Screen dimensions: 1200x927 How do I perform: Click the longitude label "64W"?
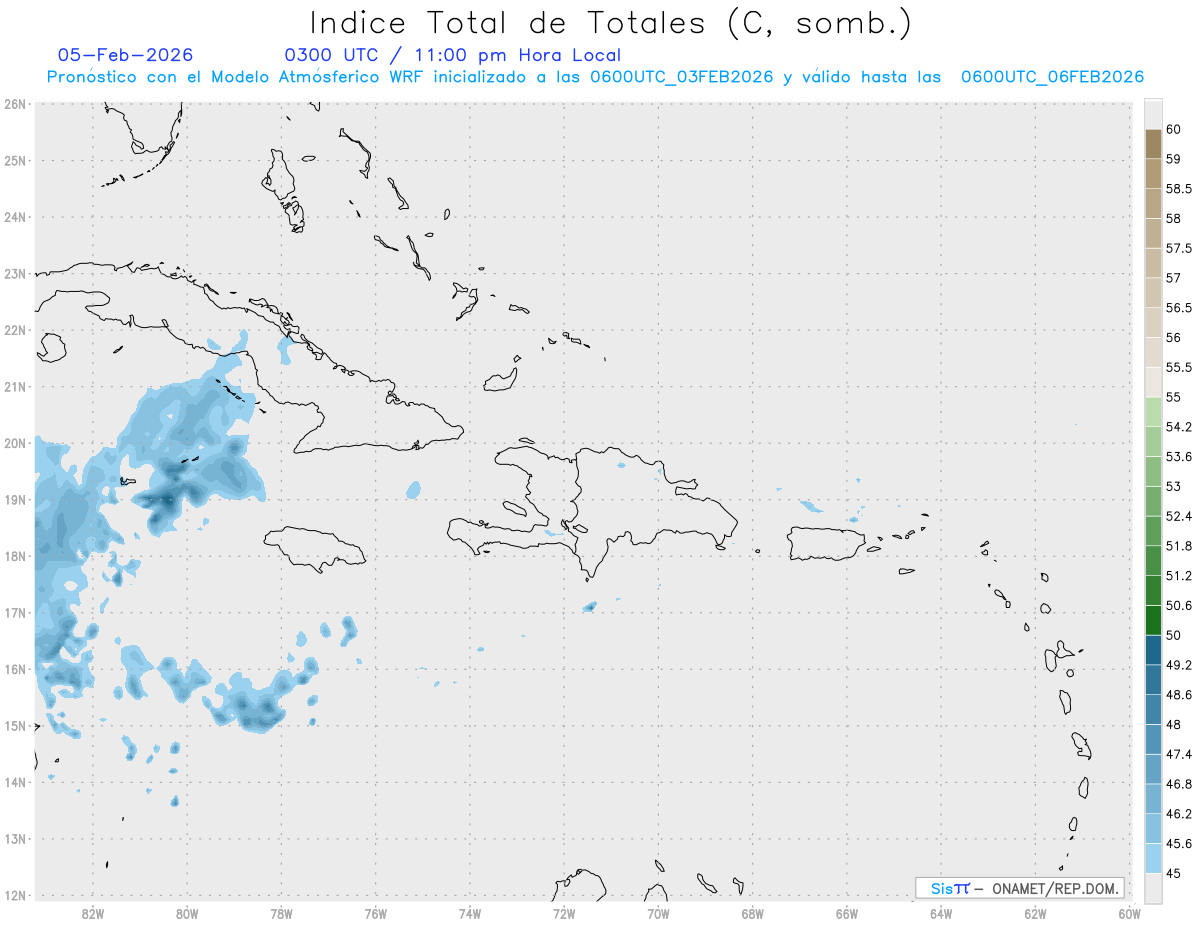click(x=941, y=914)
